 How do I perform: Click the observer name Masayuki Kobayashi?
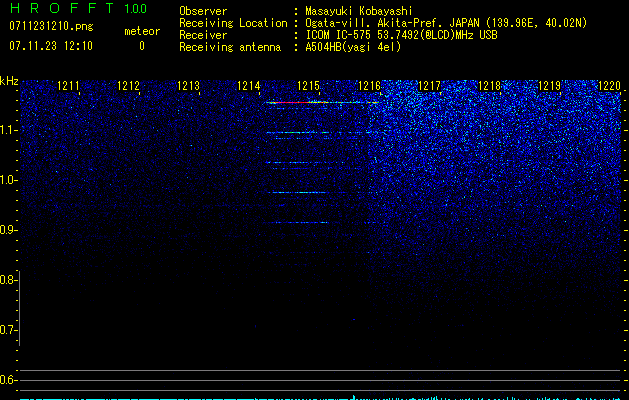[359, 11]
